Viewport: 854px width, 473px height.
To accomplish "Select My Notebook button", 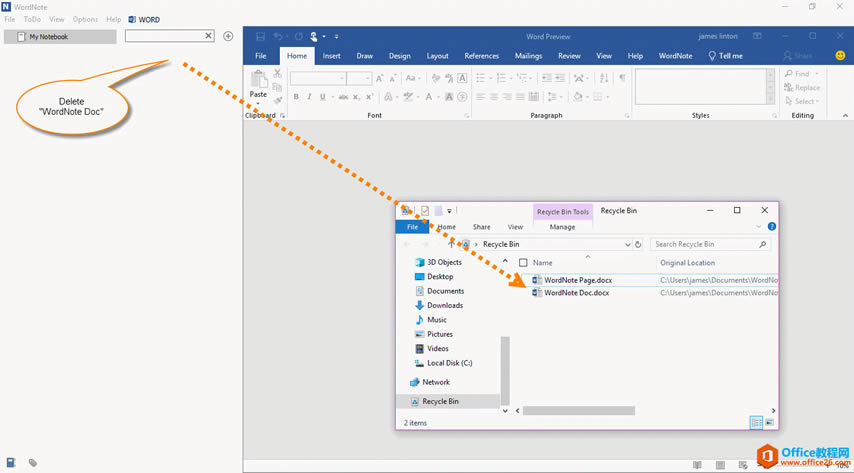I will pyautogui.click(x=60, y=37).
